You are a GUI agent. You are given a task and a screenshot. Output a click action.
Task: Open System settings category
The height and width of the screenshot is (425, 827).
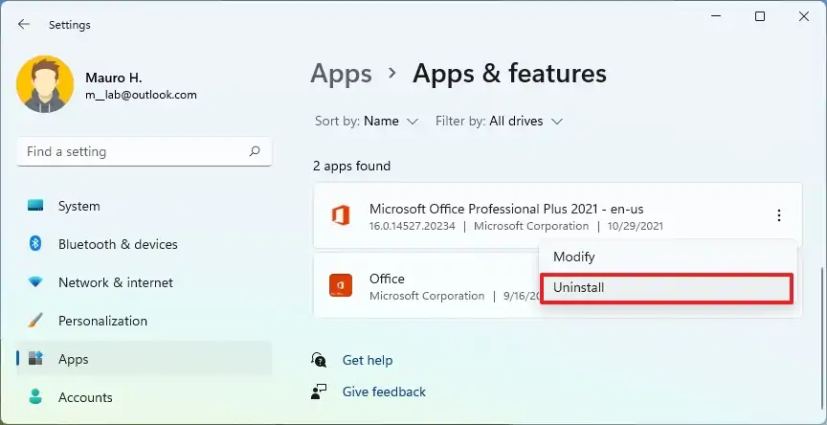point(145,206)
